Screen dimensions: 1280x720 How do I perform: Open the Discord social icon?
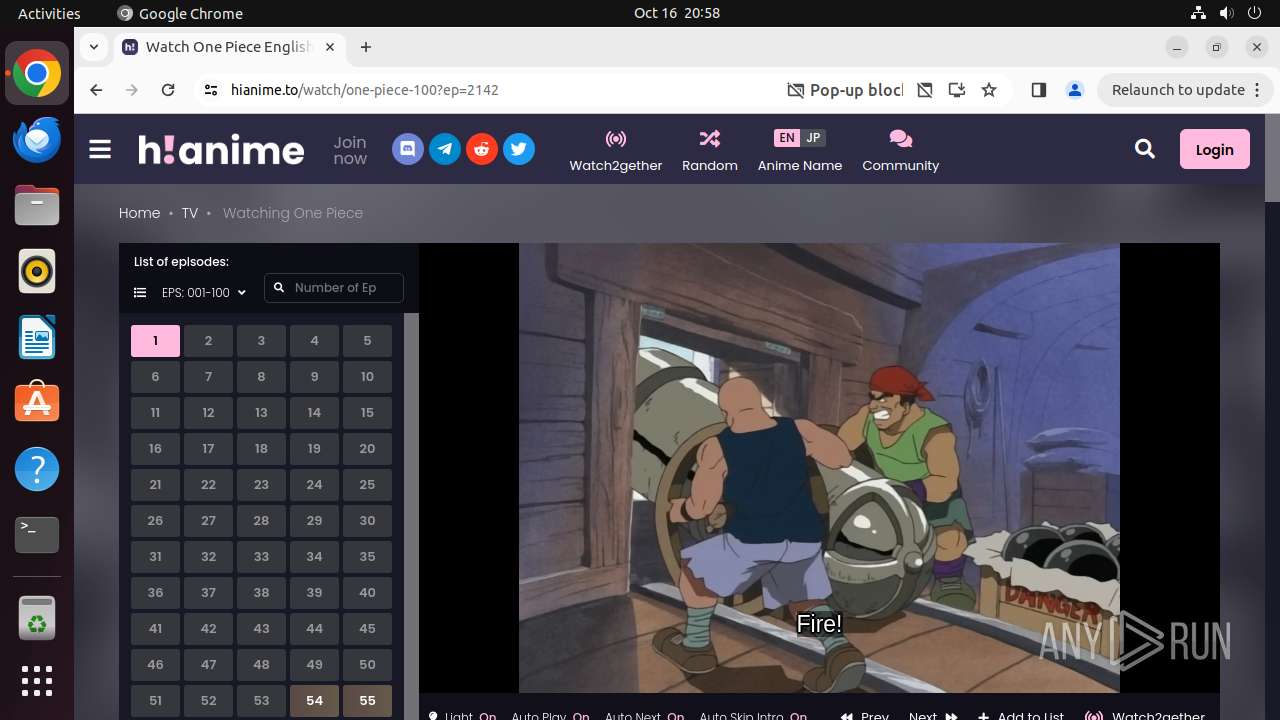click(x=408, y=150)
